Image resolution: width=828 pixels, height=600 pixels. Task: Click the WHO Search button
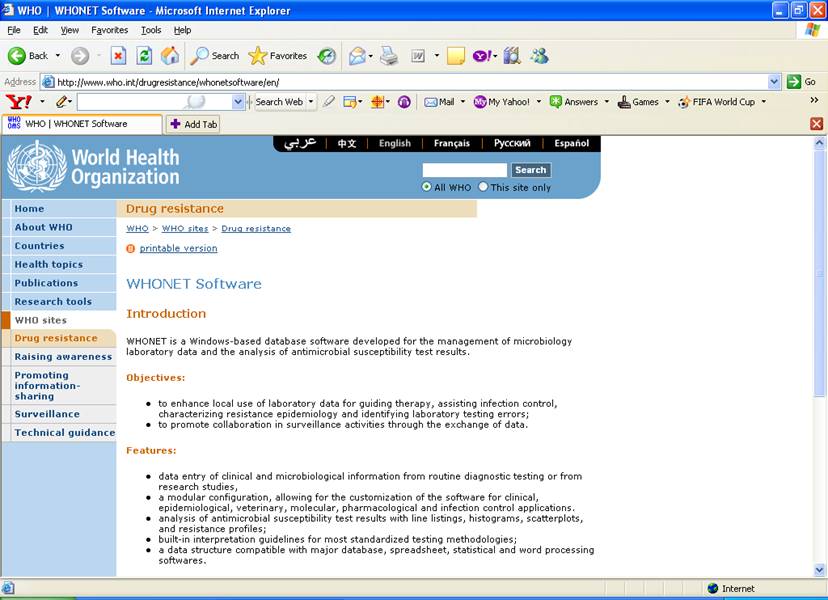click(531, 169)
